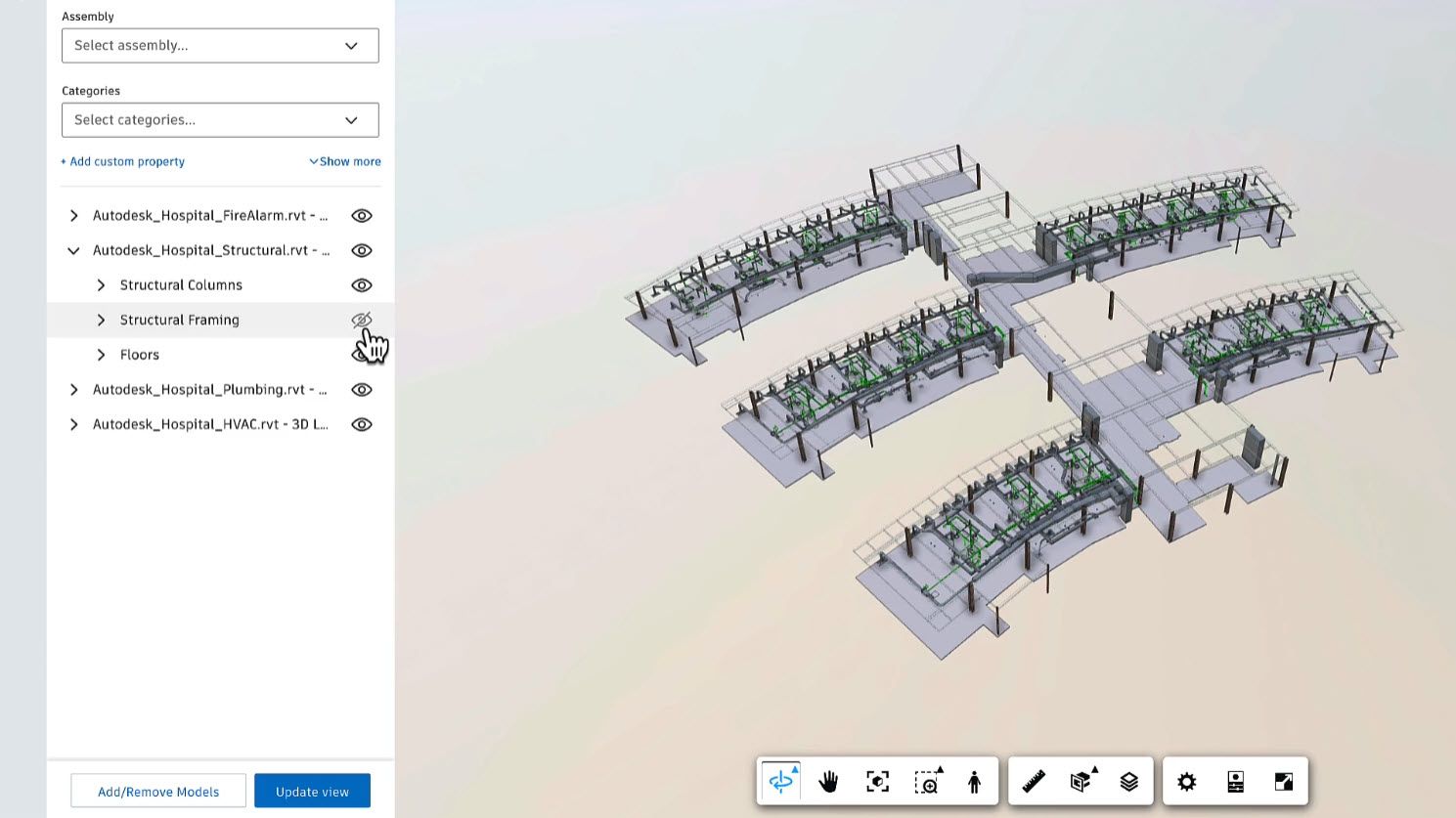Image resolution: width=1456 pixels, height=818 pixels.
Task: Open the Model Layers icon
Action: click(1129, 781)
